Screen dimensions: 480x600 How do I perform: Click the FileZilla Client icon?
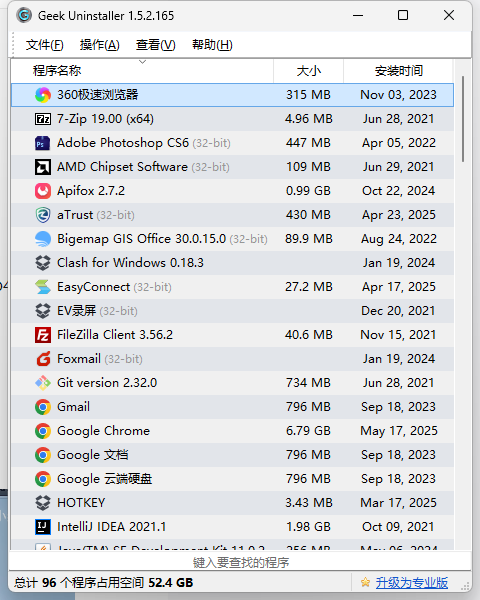coord(43,335)
